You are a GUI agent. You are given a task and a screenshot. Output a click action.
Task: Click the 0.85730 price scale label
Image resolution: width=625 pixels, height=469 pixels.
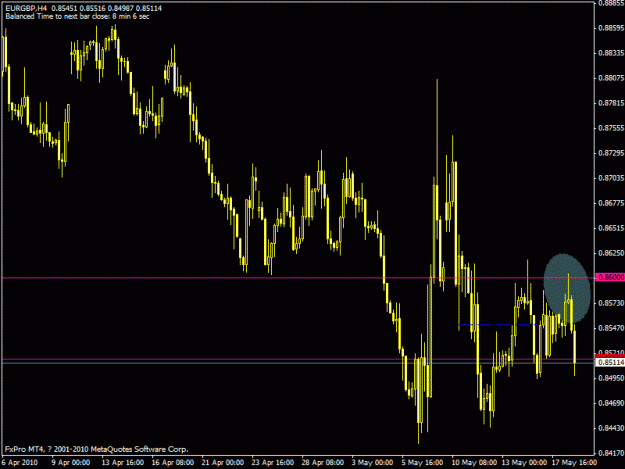(611, 303)
